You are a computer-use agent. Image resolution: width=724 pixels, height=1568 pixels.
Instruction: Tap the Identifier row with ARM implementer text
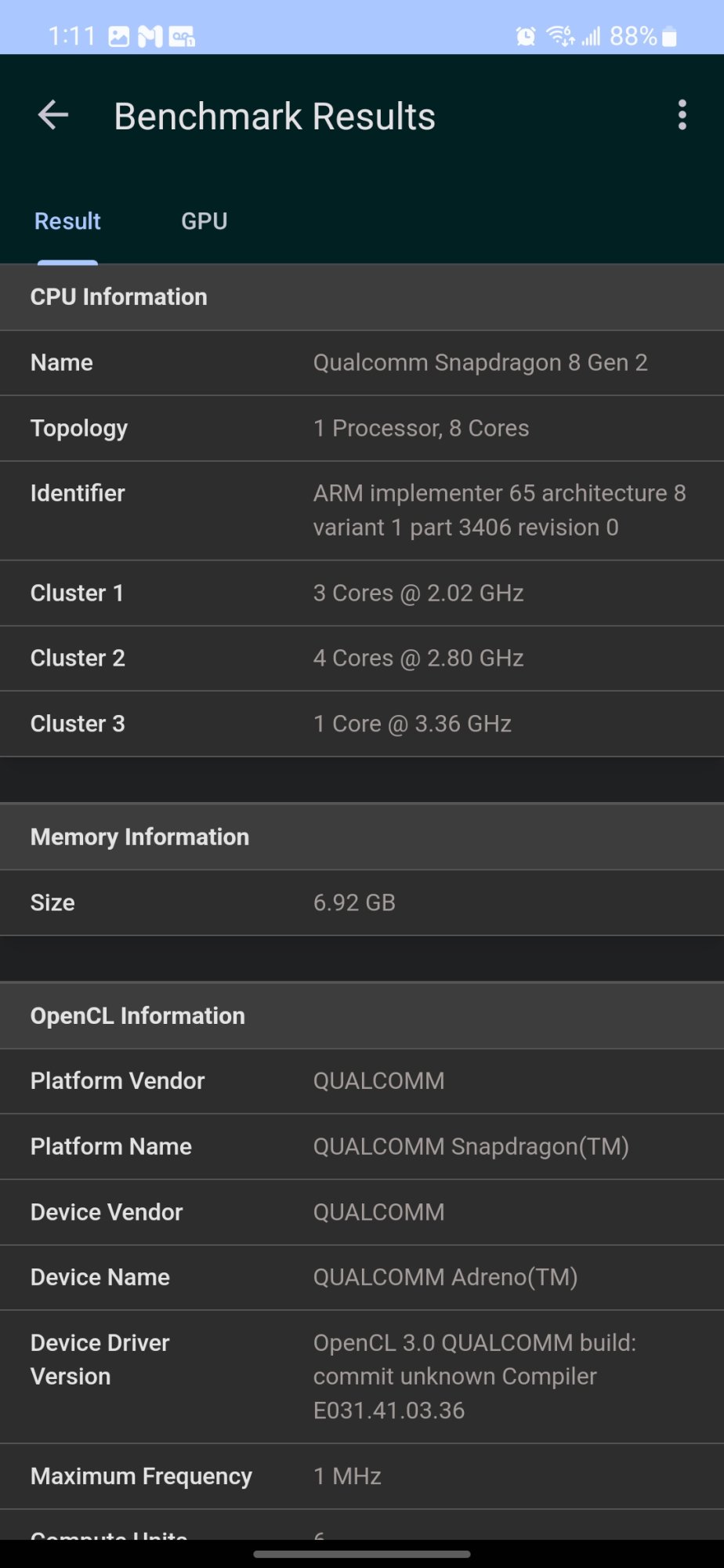click(362, 510)
